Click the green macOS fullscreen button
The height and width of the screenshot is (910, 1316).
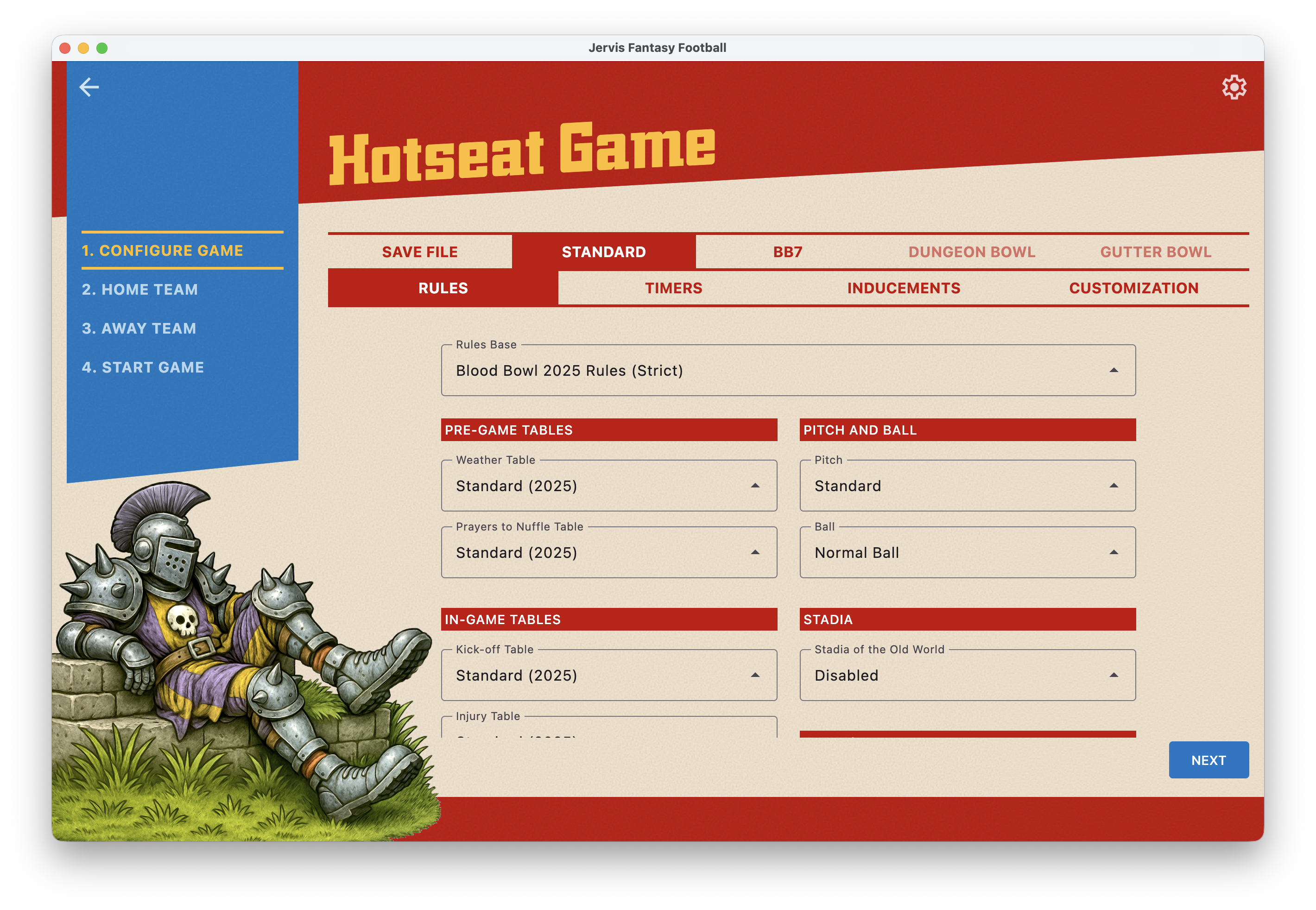coord(102,48)
